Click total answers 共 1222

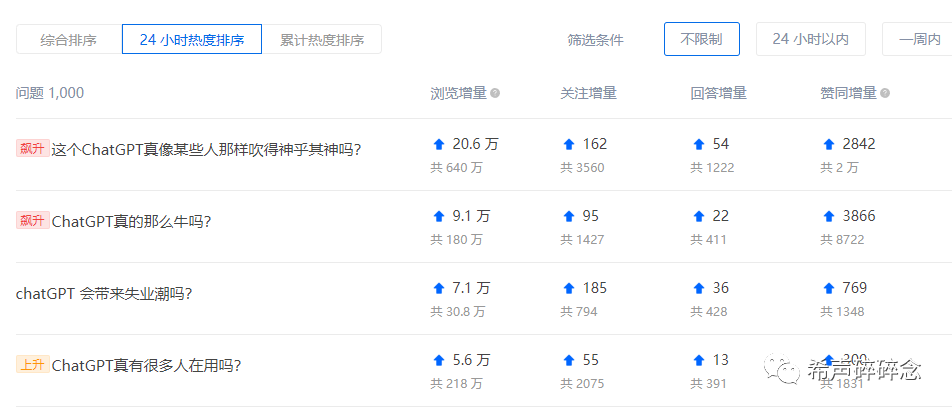712,168
